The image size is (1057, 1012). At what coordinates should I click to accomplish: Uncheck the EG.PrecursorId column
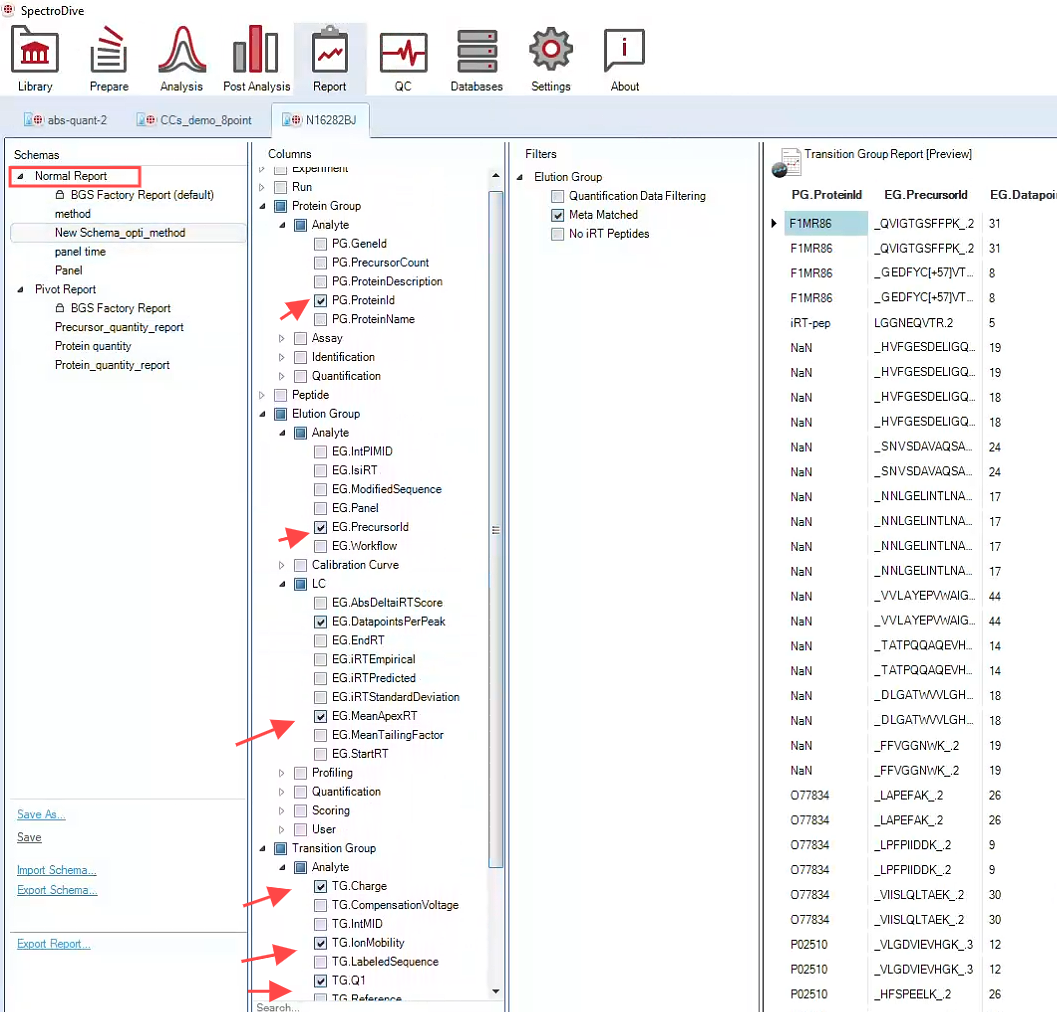tap(321, 527)
